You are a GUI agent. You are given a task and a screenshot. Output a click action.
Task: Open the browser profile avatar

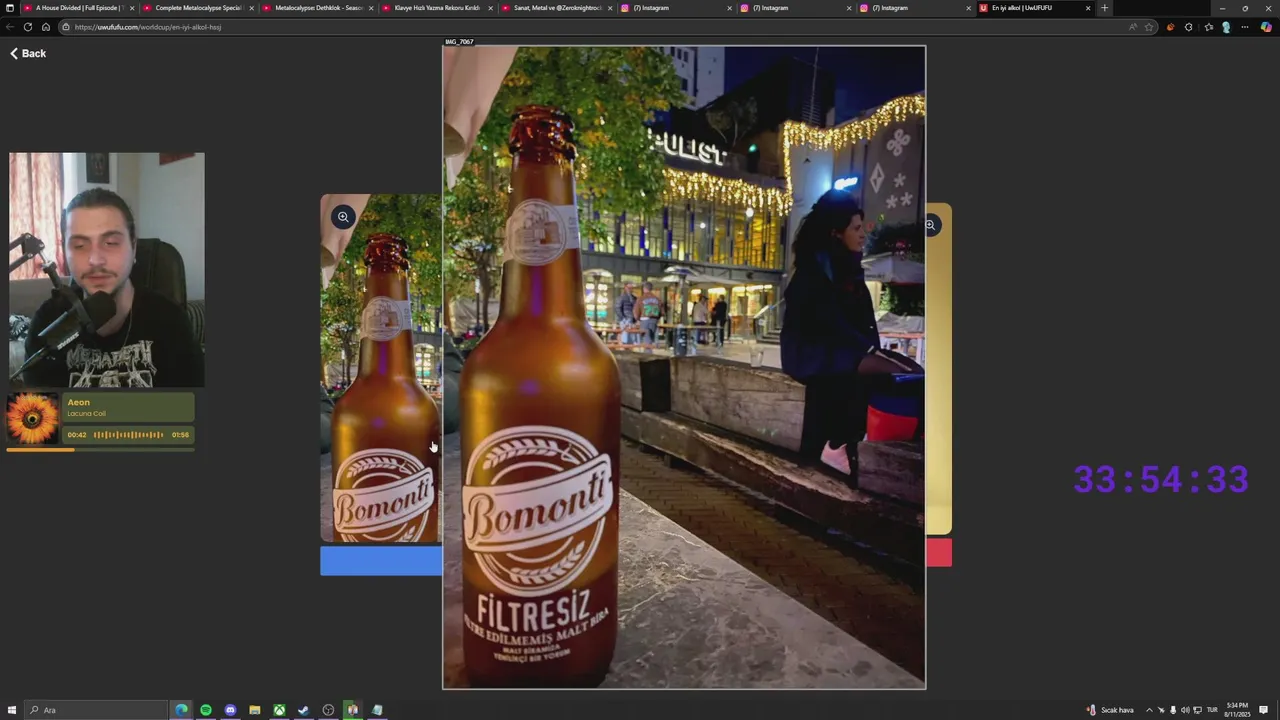point(1226,27)
